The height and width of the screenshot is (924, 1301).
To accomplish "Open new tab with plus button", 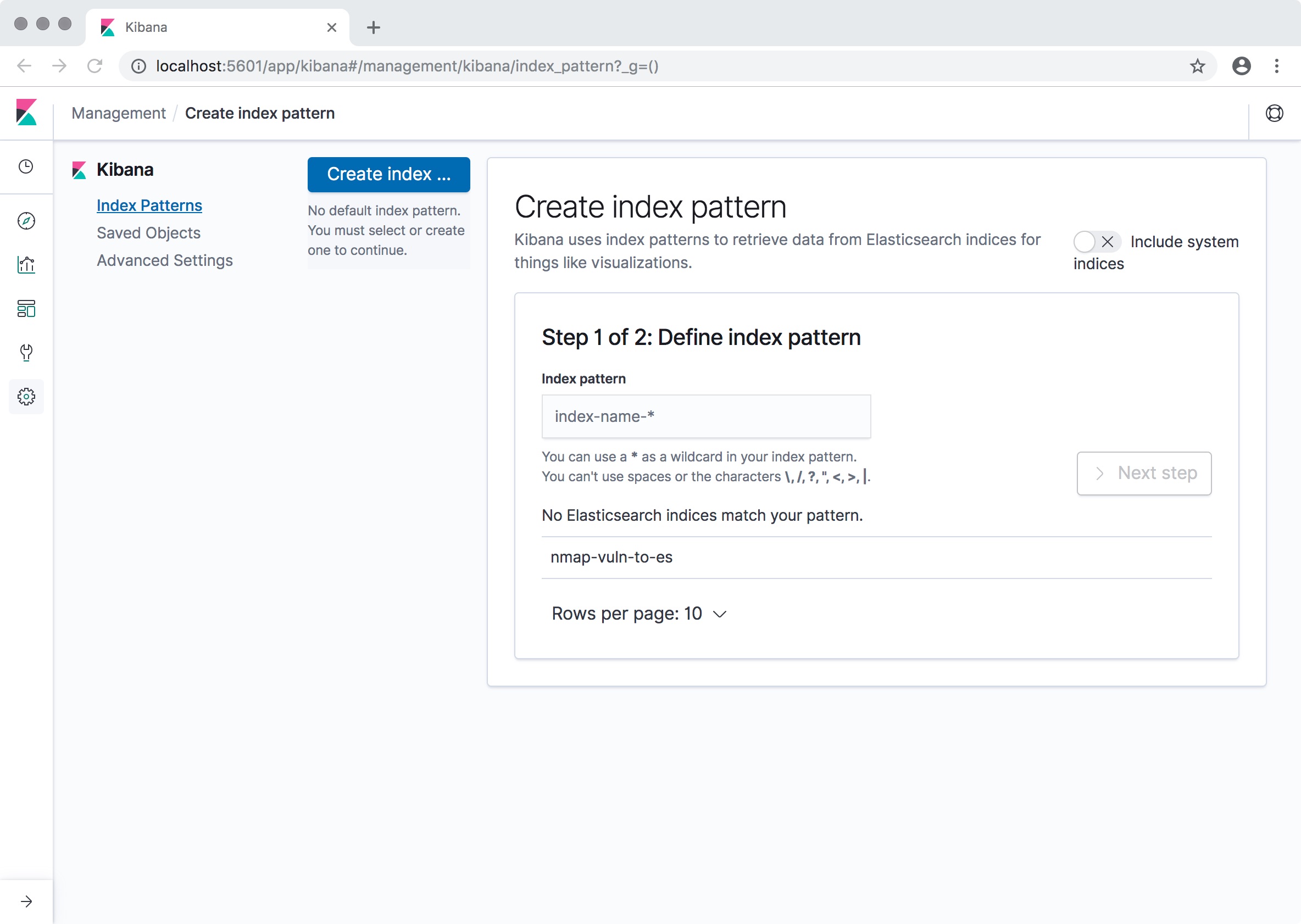I will click(374, 27).
